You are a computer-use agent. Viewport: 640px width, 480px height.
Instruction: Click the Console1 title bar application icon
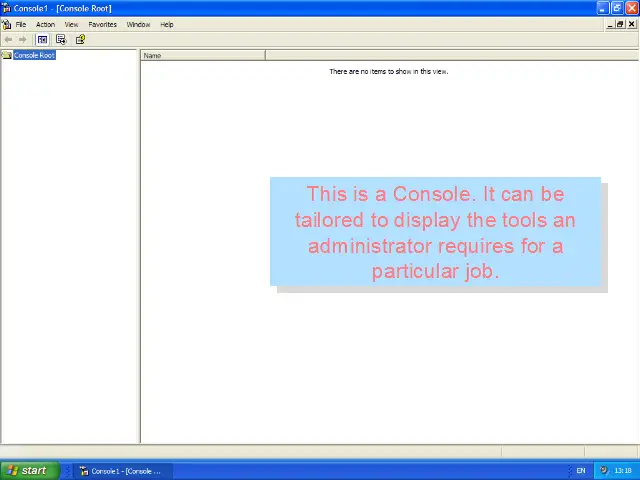6,8
